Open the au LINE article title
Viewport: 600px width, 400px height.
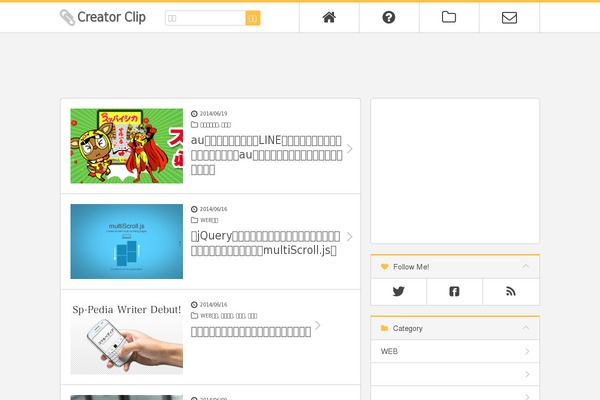pos(267,155)
